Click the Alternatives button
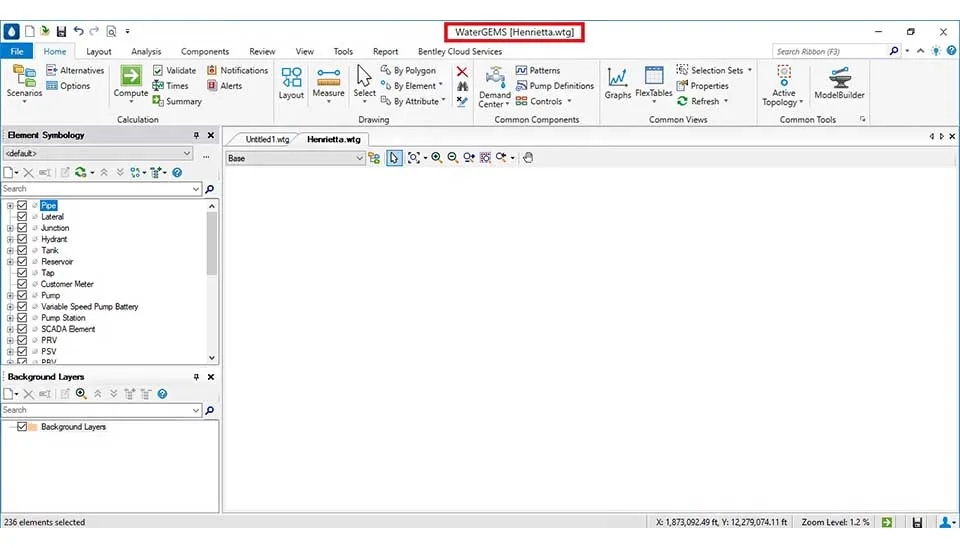 [75, 70]
